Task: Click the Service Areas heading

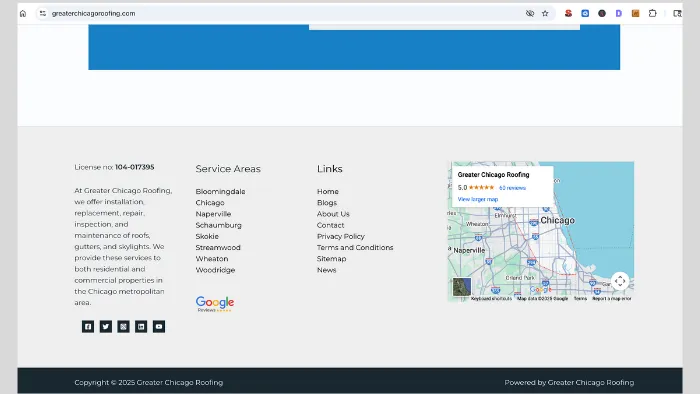Action: click(228, 169)
